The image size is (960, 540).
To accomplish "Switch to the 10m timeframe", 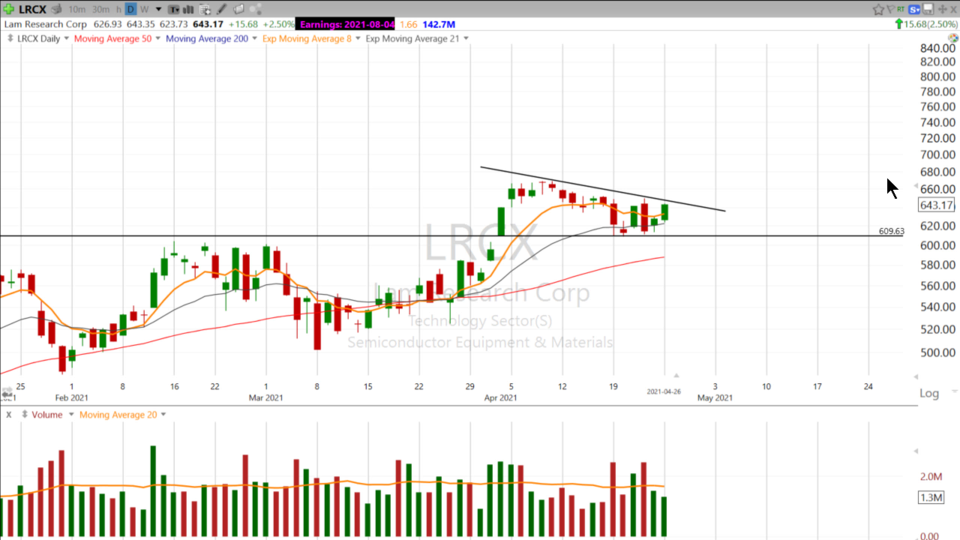I will [77, 9].
